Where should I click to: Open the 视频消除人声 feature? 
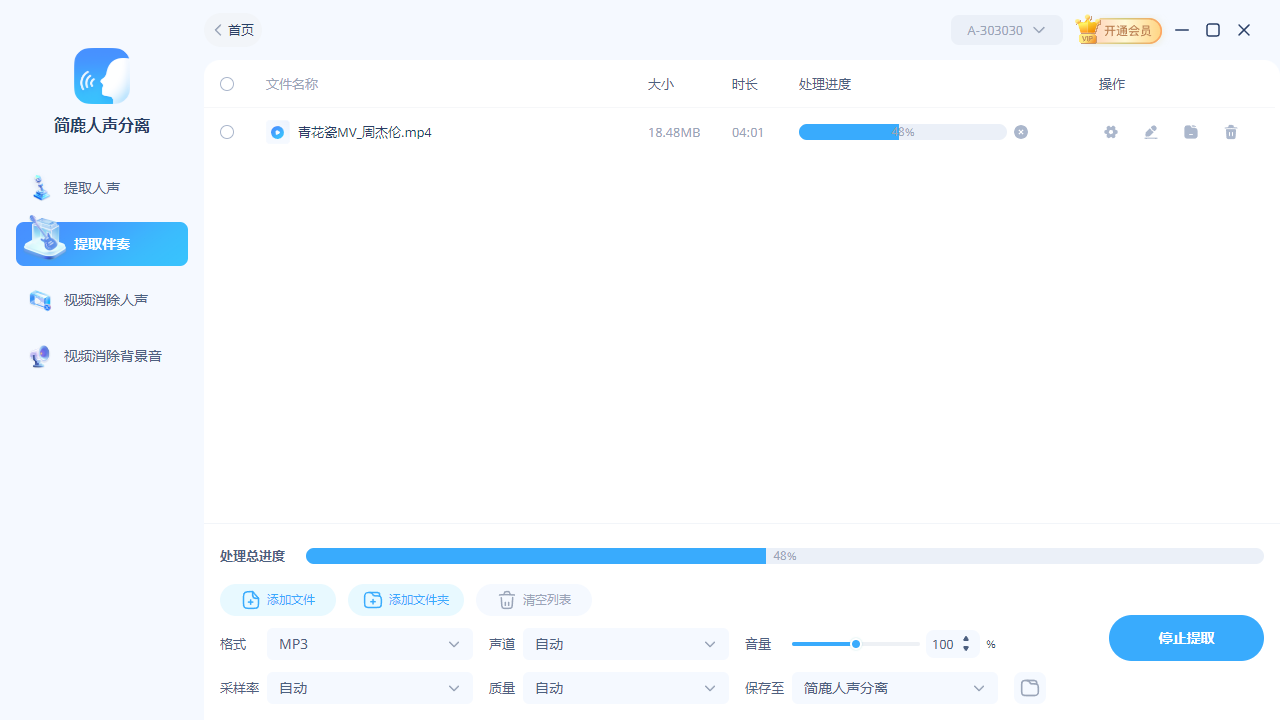(x=101, y=299)
